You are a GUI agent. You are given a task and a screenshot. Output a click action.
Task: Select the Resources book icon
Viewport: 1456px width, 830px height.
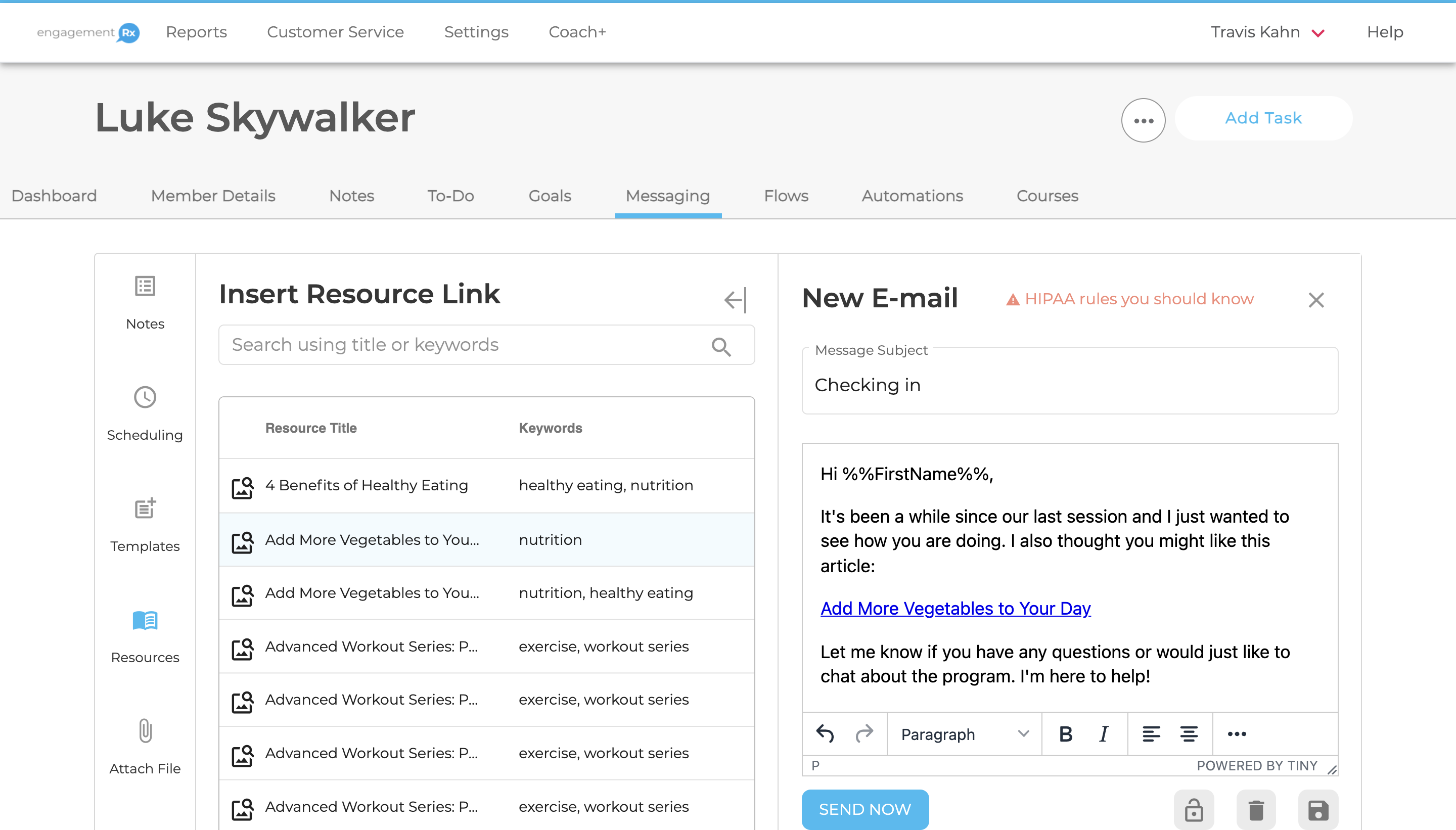[x=145, y=621]
